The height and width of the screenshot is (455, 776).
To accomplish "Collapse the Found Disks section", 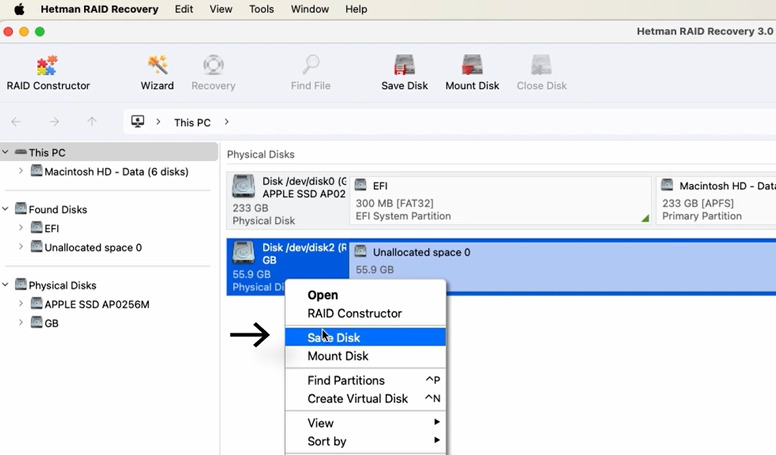I will tap(5, 209).
